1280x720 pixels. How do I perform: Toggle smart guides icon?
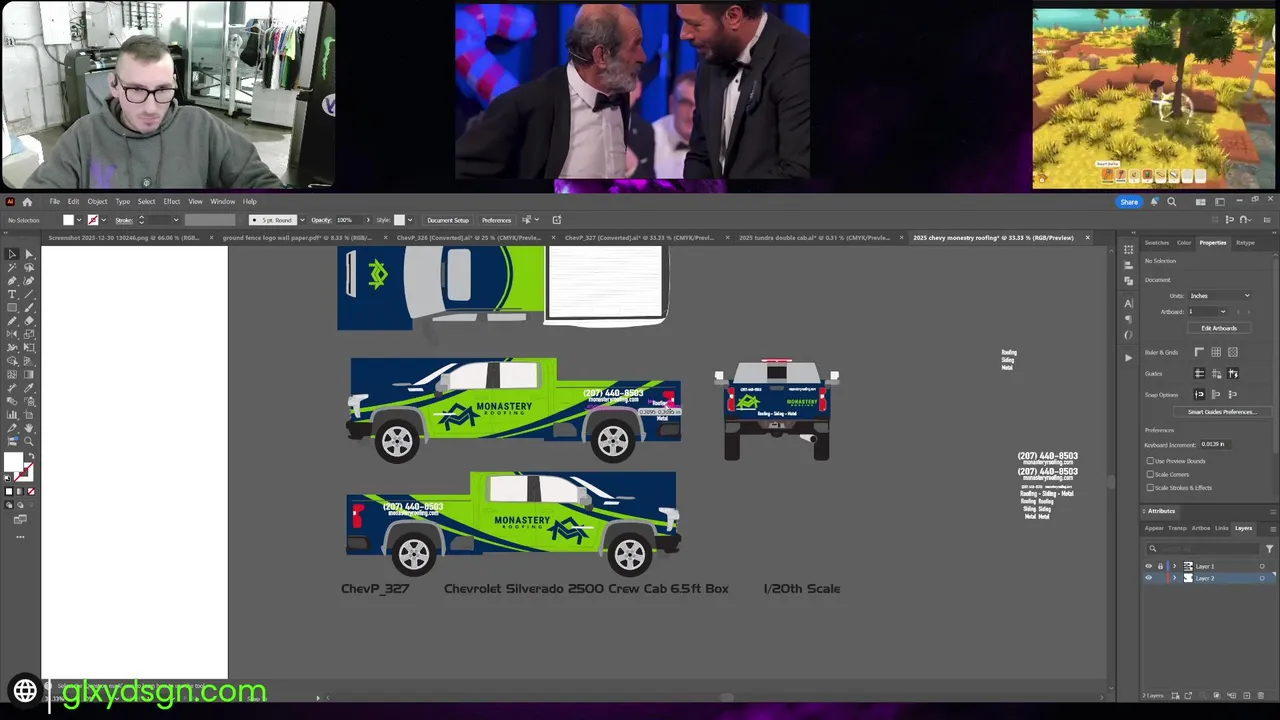pyautogui.click(x=1233, y=373)
